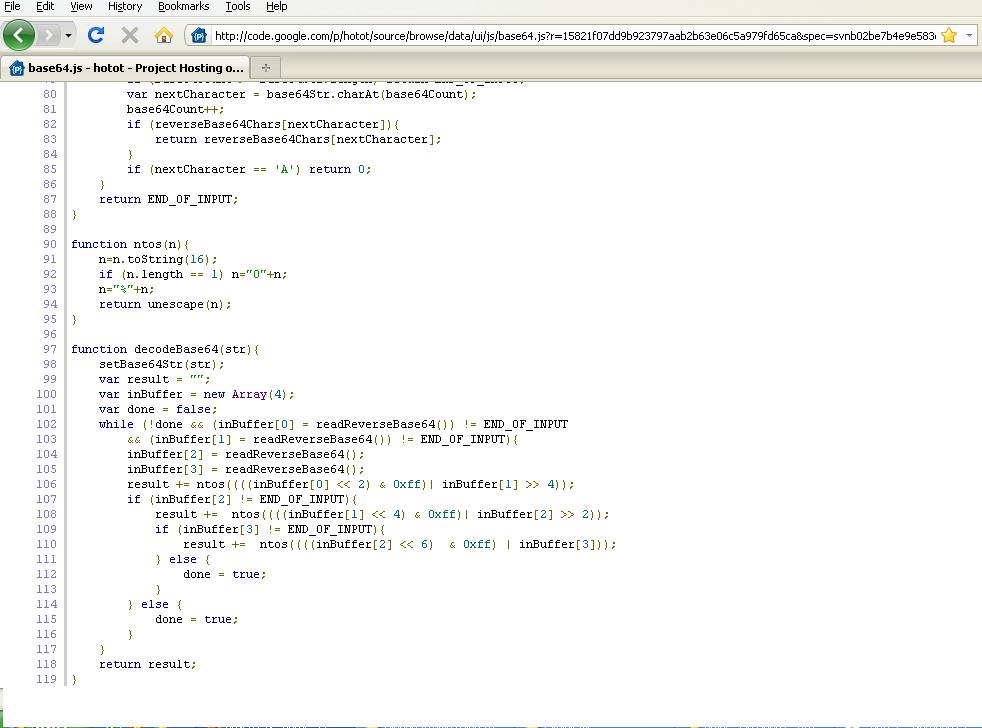
Task: Open the Tools menu
Action: pyautogui.click(x=237, y=7)
